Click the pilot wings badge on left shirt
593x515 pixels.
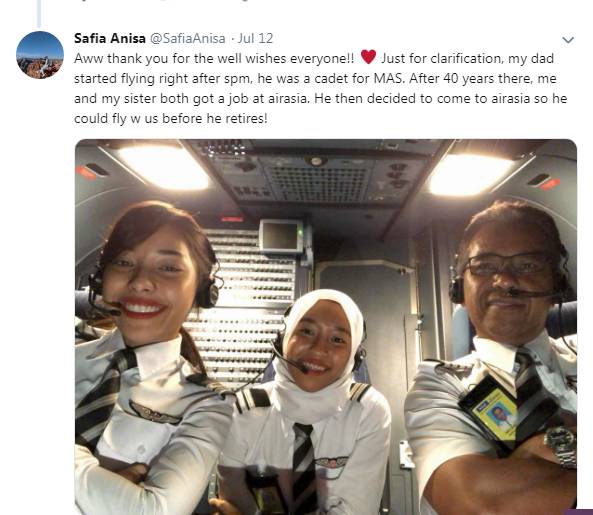point(154,413)
